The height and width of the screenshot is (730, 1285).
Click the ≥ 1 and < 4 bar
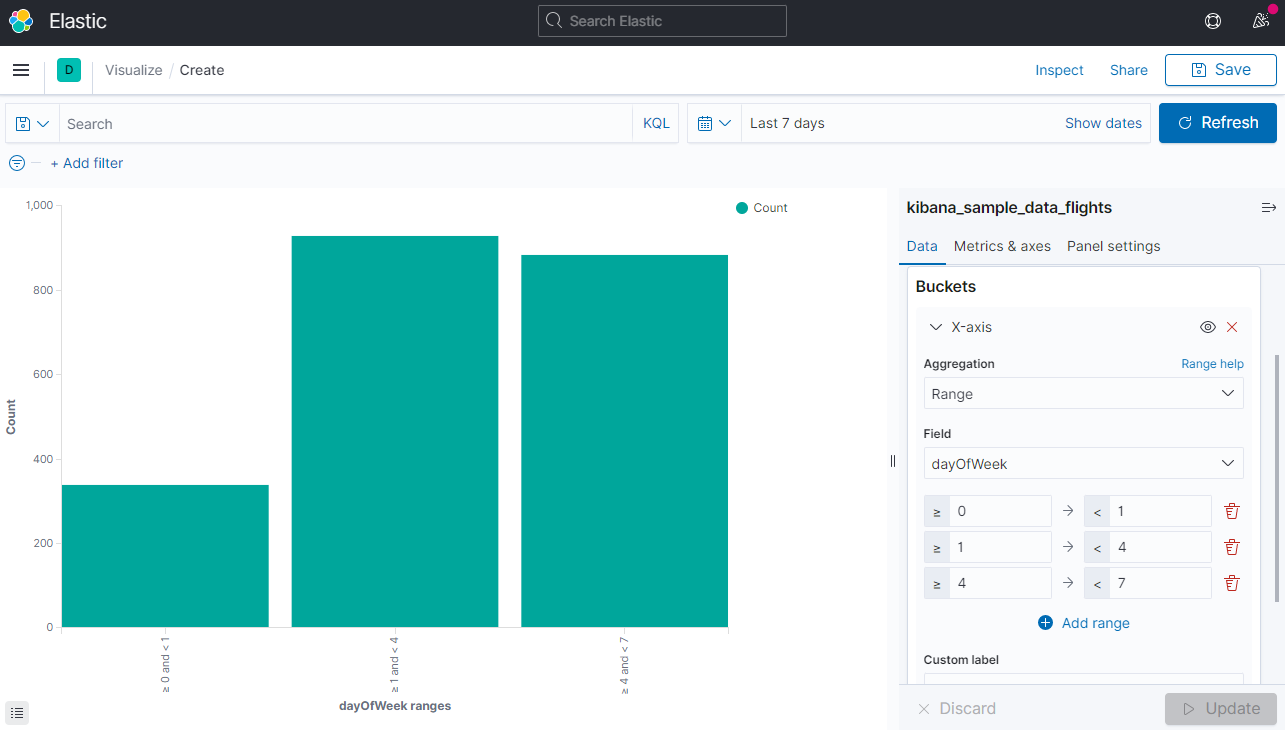pyautogui.click(x=395, y=432)
